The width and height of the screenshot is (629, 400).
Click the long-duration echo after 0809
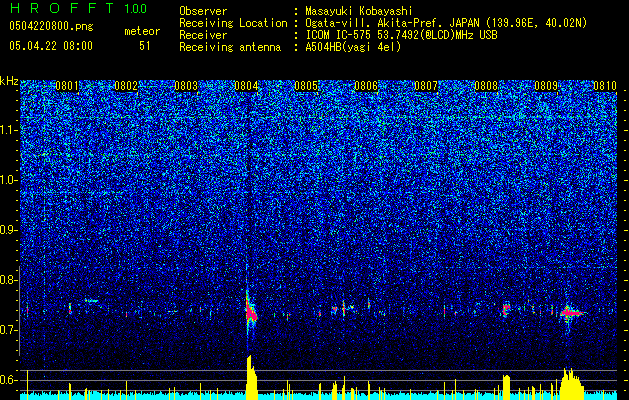pyautogui.click(x=574, y=313)
